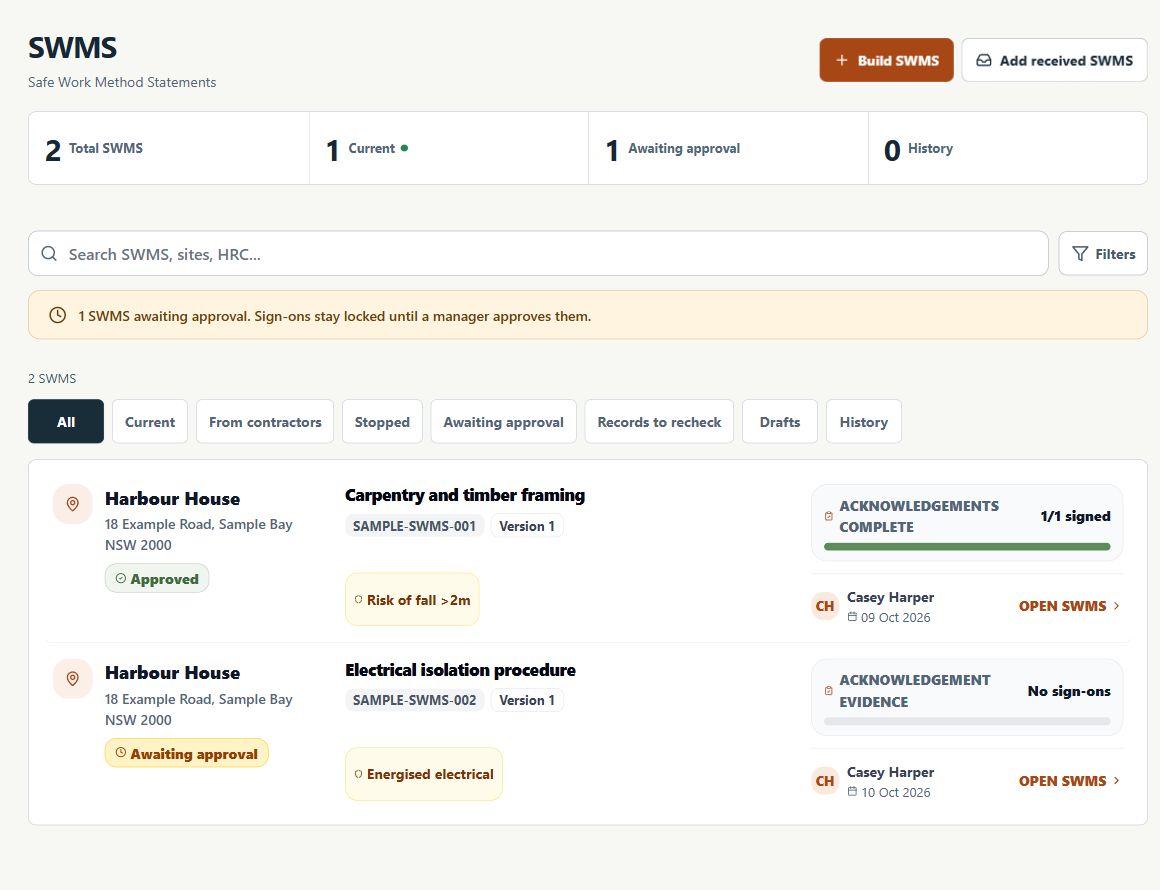Click the green acknowledgements progress bar
Screen dimensions: 1160x890
point(967,547)
